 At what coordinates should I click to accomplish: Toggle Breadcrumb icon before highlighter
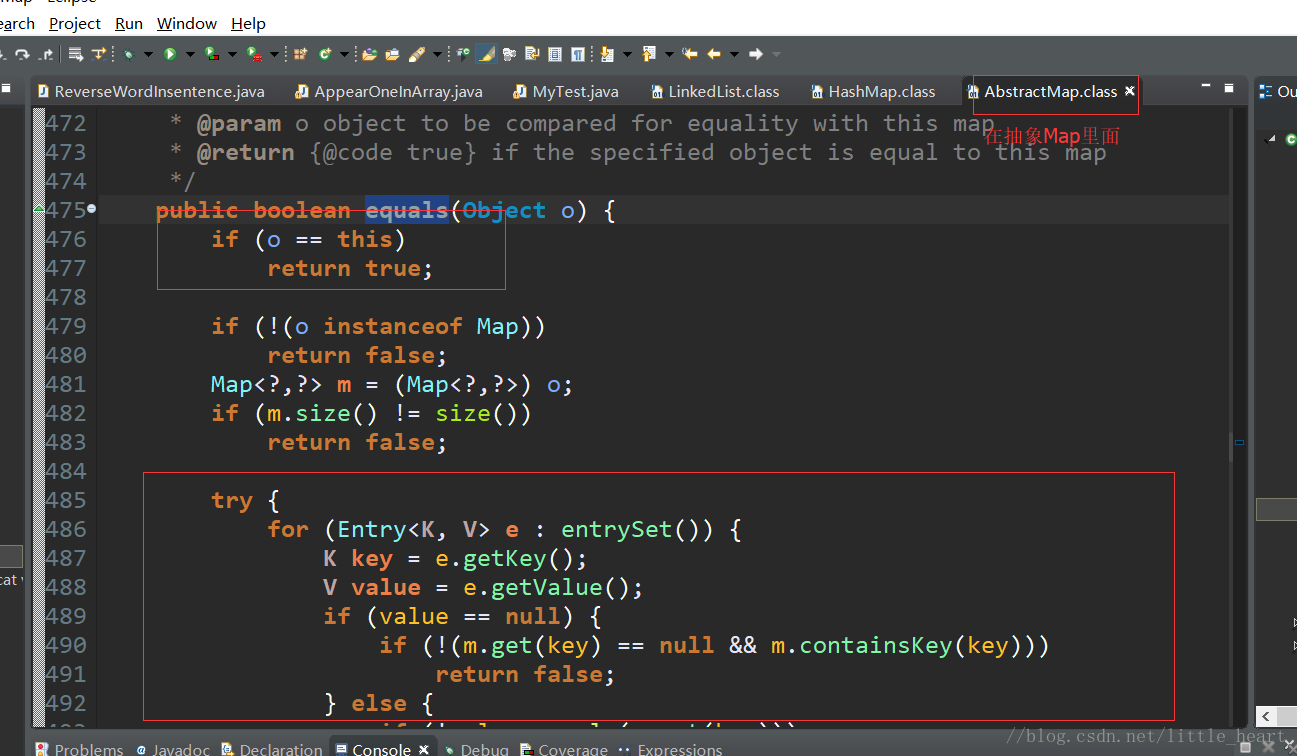tap(463, 53)
